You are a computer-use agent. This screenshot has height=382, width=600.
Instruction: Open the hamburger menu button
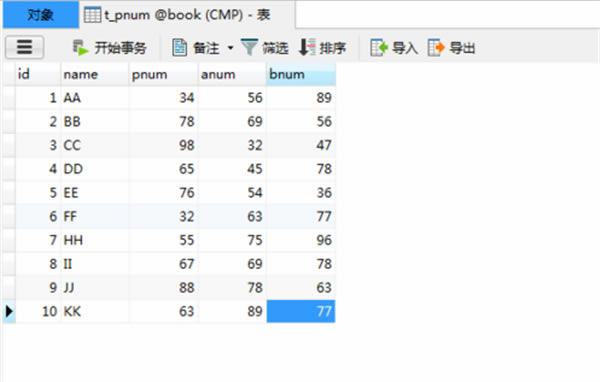24,47
